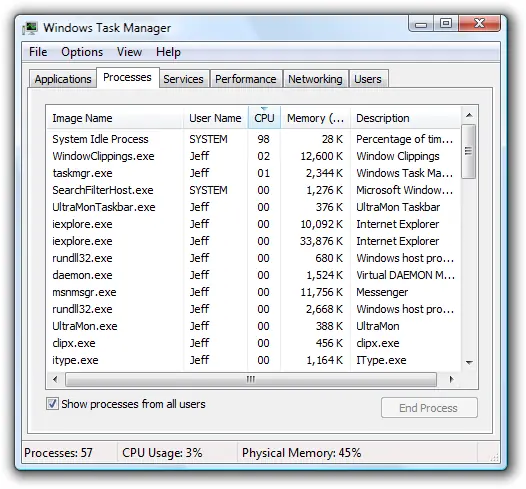Click the vertical scrollbar down arrow

tap(469, 362)
